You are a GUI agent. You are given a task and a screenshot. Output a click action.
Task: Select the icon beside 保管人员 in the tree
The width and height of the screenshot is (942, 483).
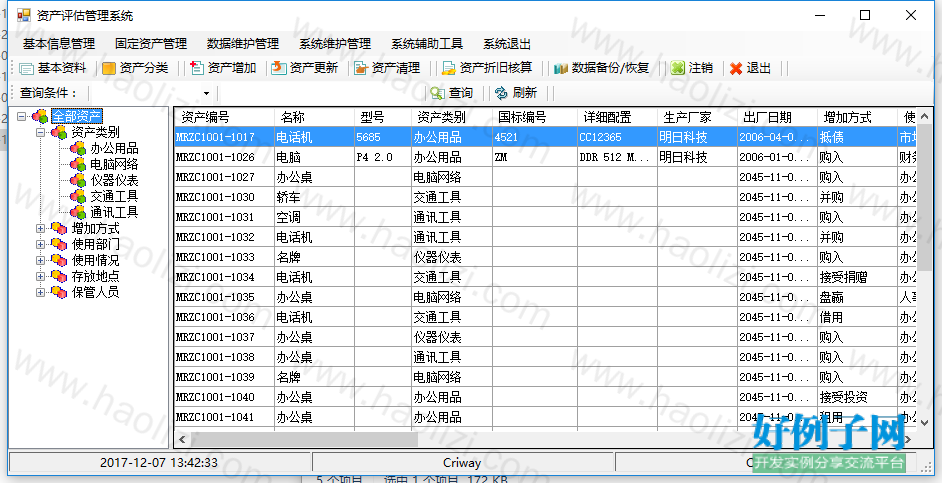(x=59, y=292)
